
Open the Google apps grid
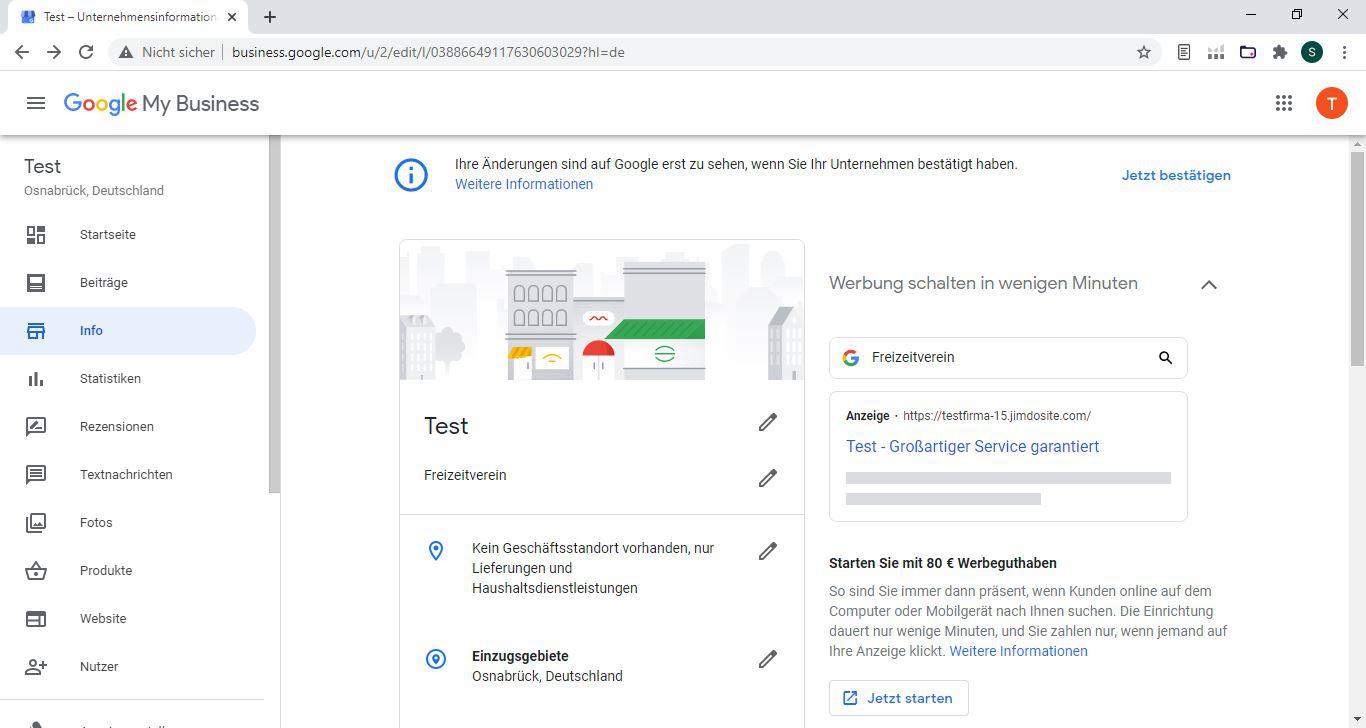coord(1284,103)
